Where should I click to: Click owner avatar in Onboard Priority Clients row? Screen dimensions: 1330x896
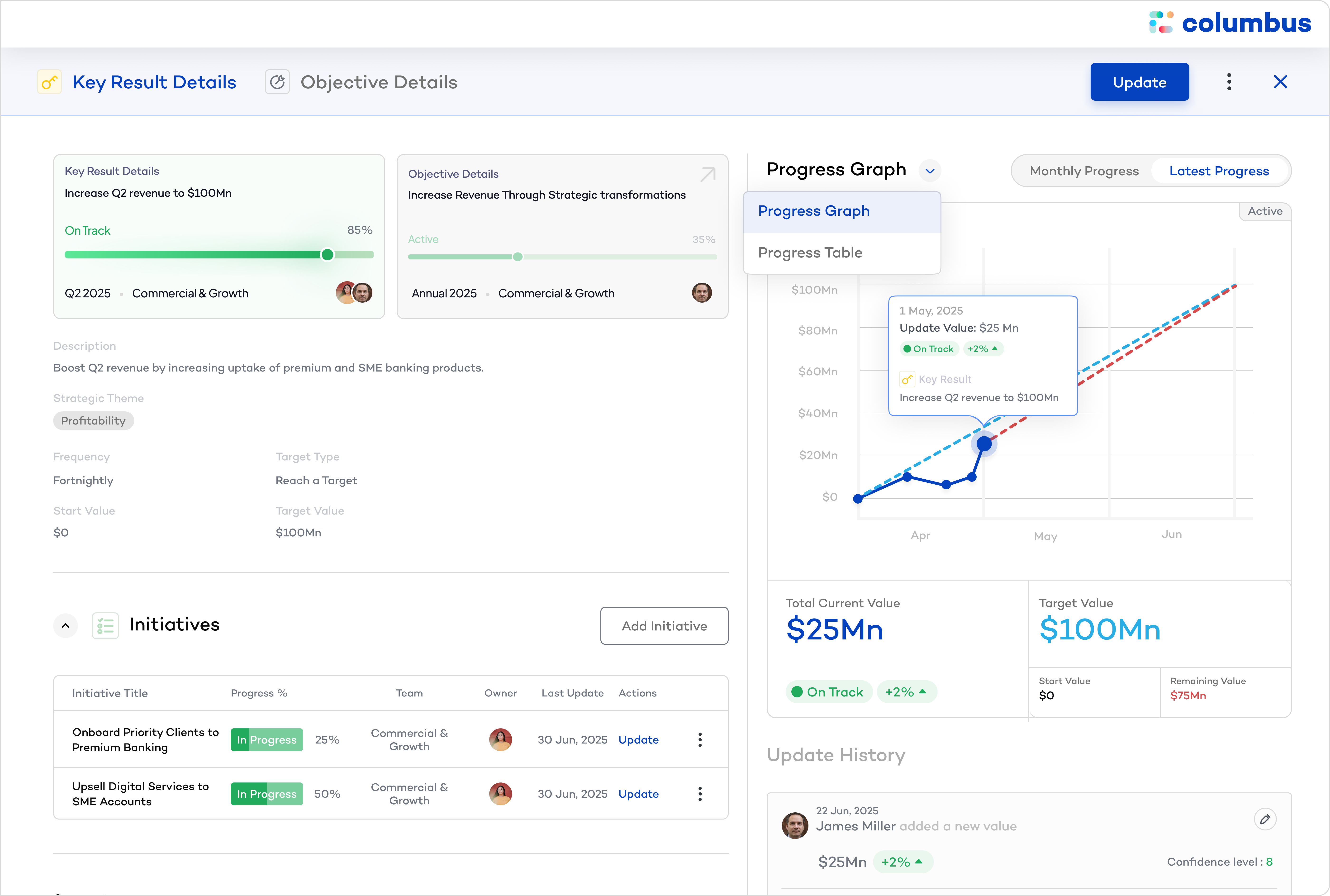point(500,739)
